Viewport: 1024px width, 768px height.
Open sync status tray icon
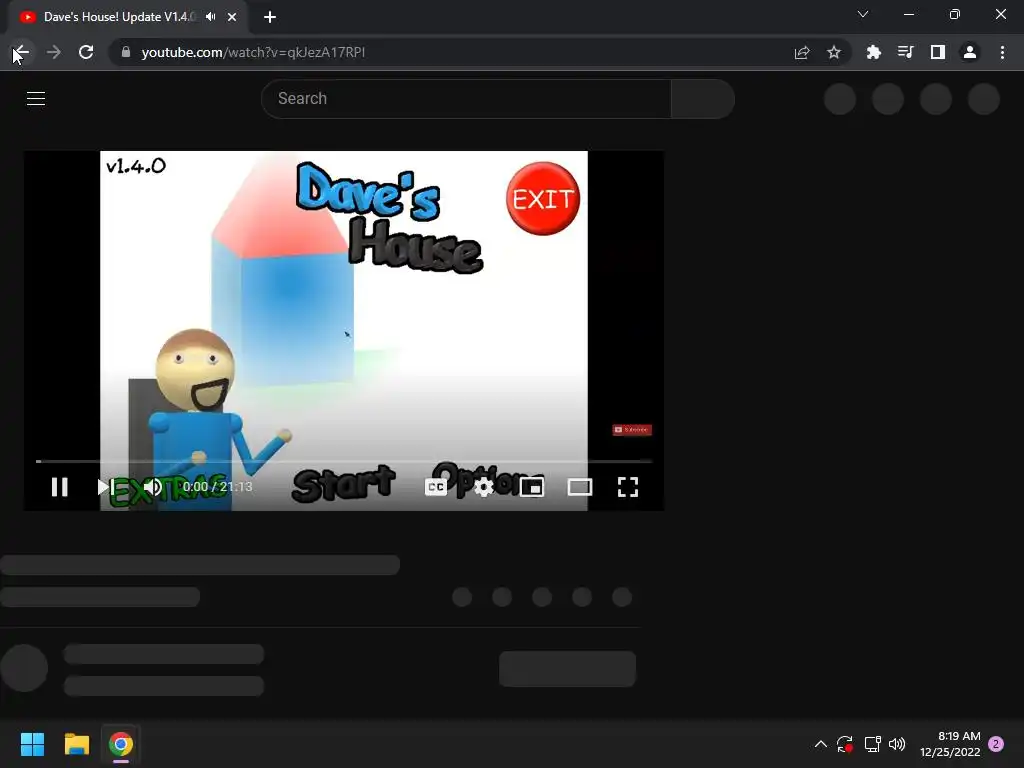pyautogui.click(x=844, y=744)
